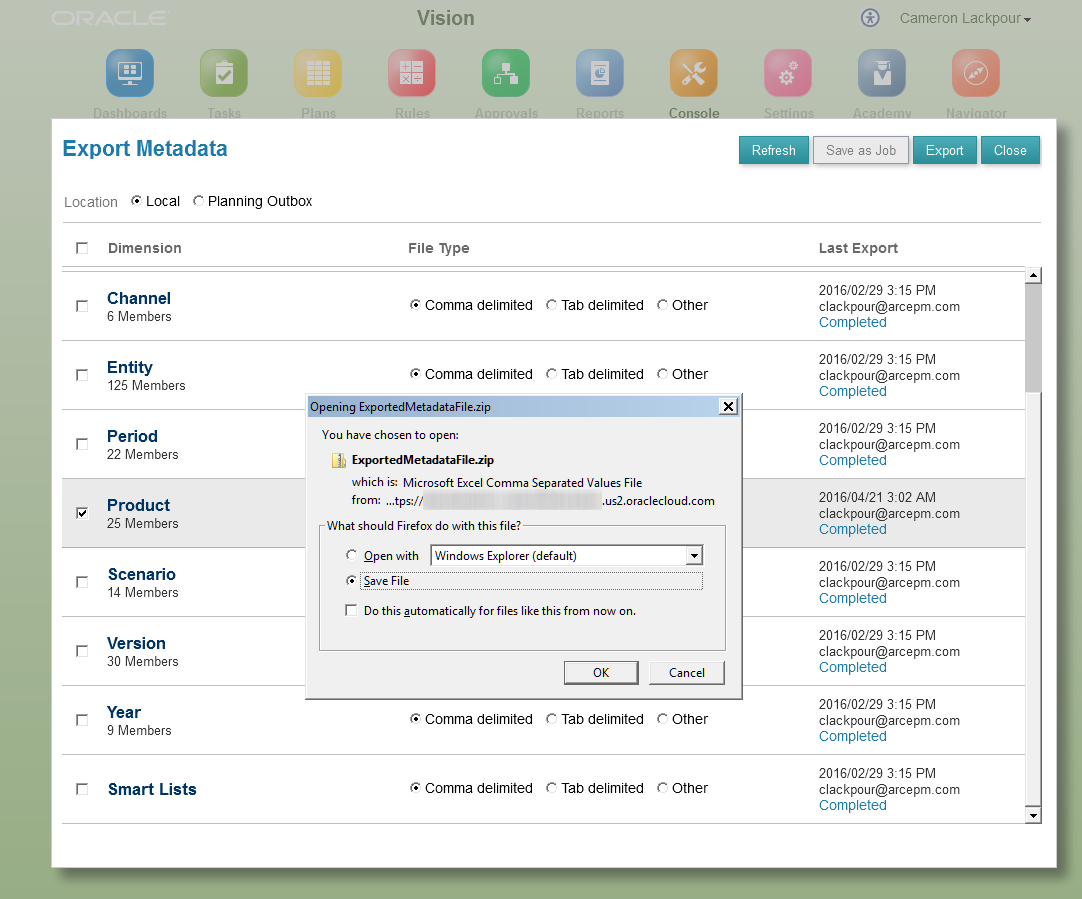Open the Console icon
The height and width of the screenshot is (899, 1082).
(x=694, y=73)
